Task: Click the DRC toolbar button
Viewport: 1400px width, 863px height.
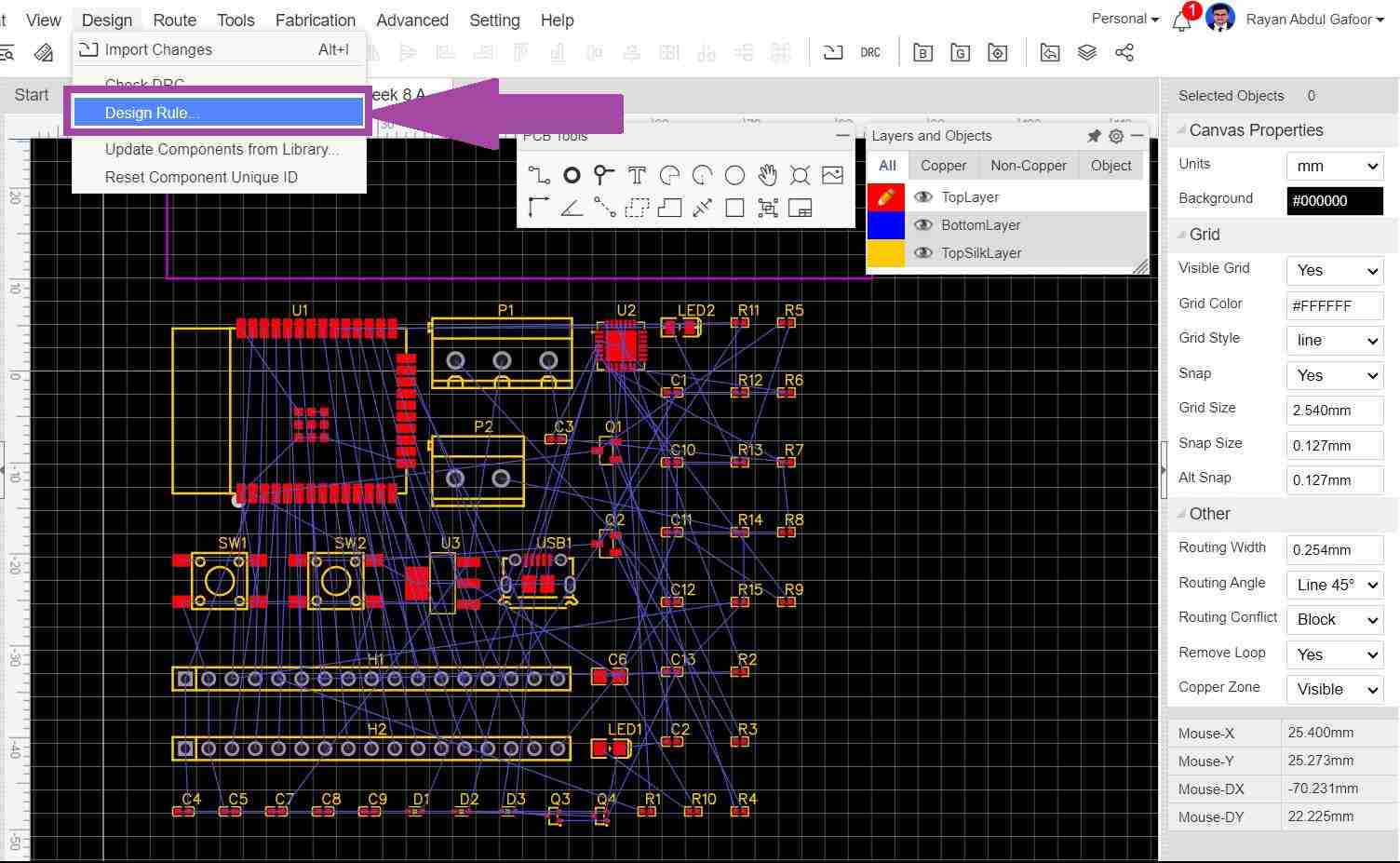Action: 870,53
